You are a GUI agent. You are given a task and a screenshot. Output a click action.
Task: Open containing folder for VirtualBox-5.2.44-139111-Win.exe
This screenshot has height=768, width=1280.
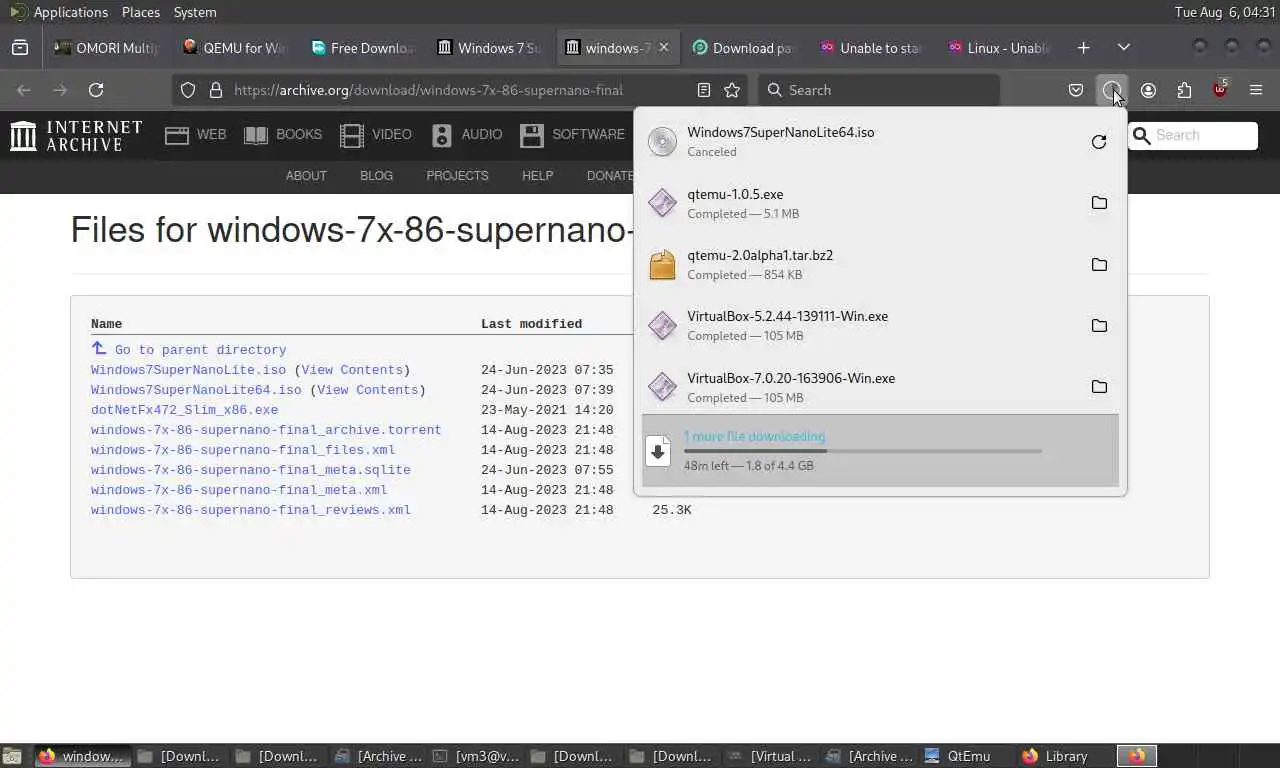1099,326
